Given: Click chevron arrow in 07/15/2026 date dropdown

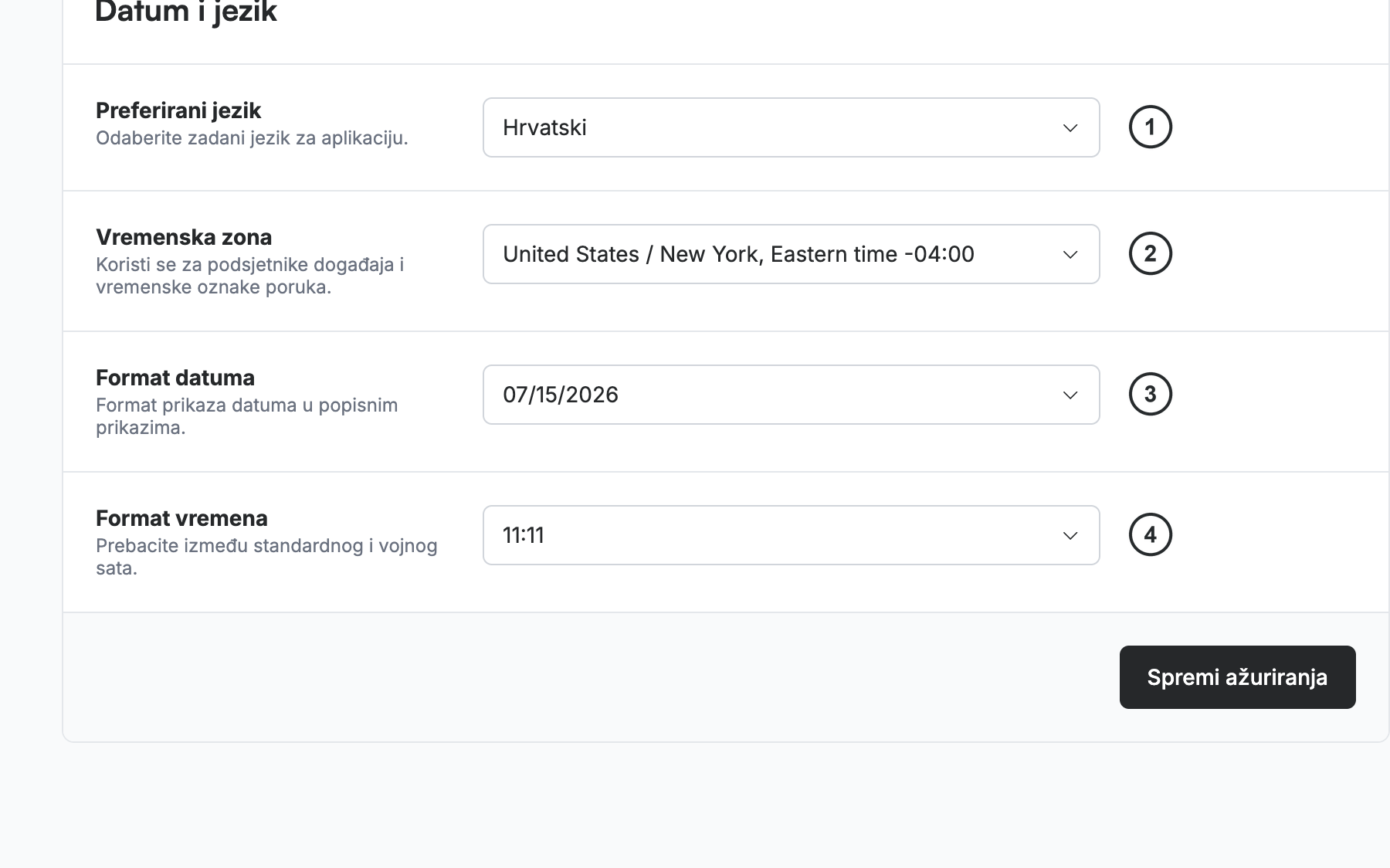Looking at the screenshot, I should point(1070,395).
